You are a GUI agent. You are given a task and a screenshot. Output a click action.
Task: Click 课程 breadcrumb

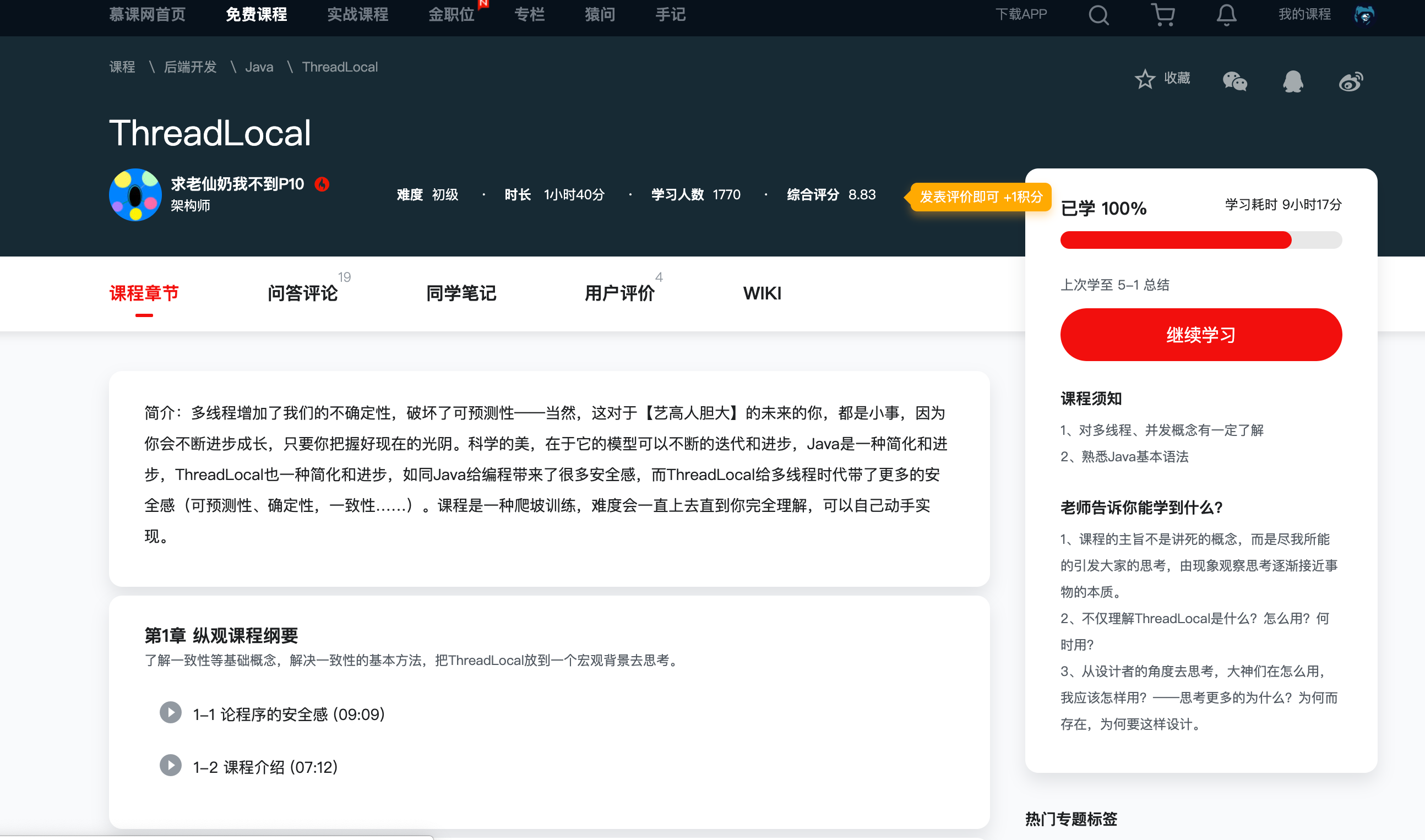tap(122, 67)
